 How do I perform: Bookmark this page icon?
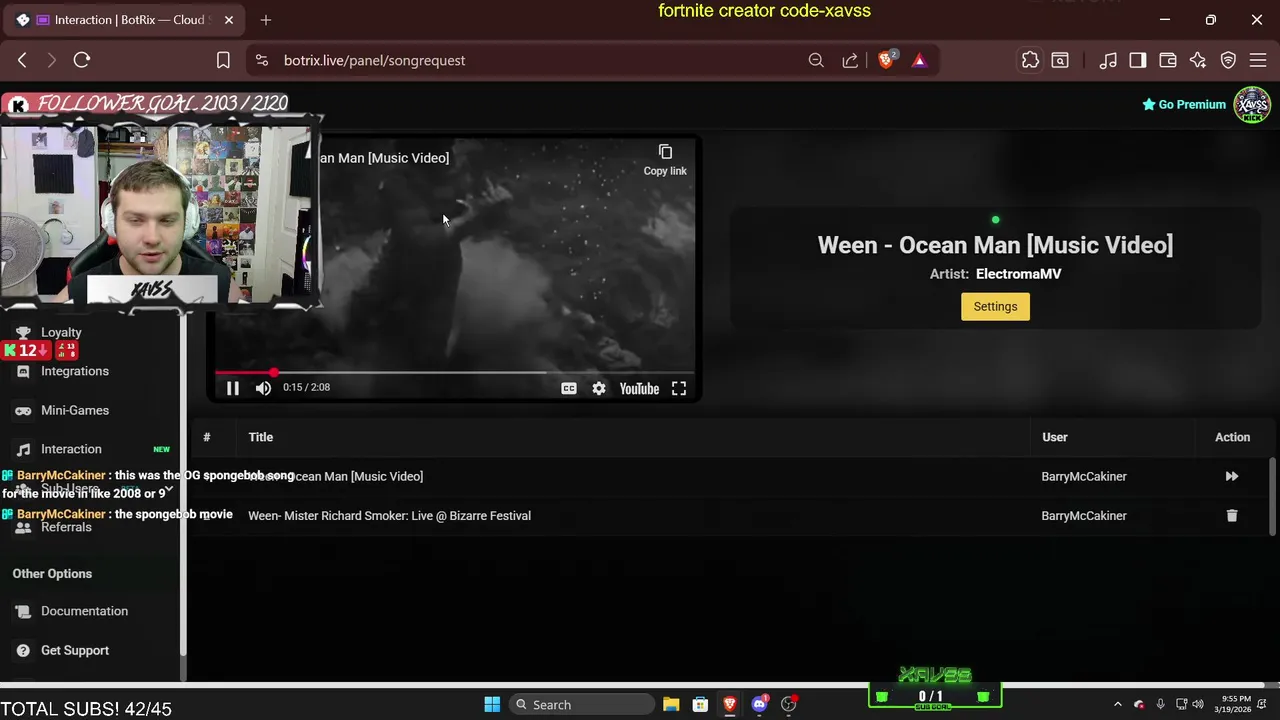click(x=223, y=60)
